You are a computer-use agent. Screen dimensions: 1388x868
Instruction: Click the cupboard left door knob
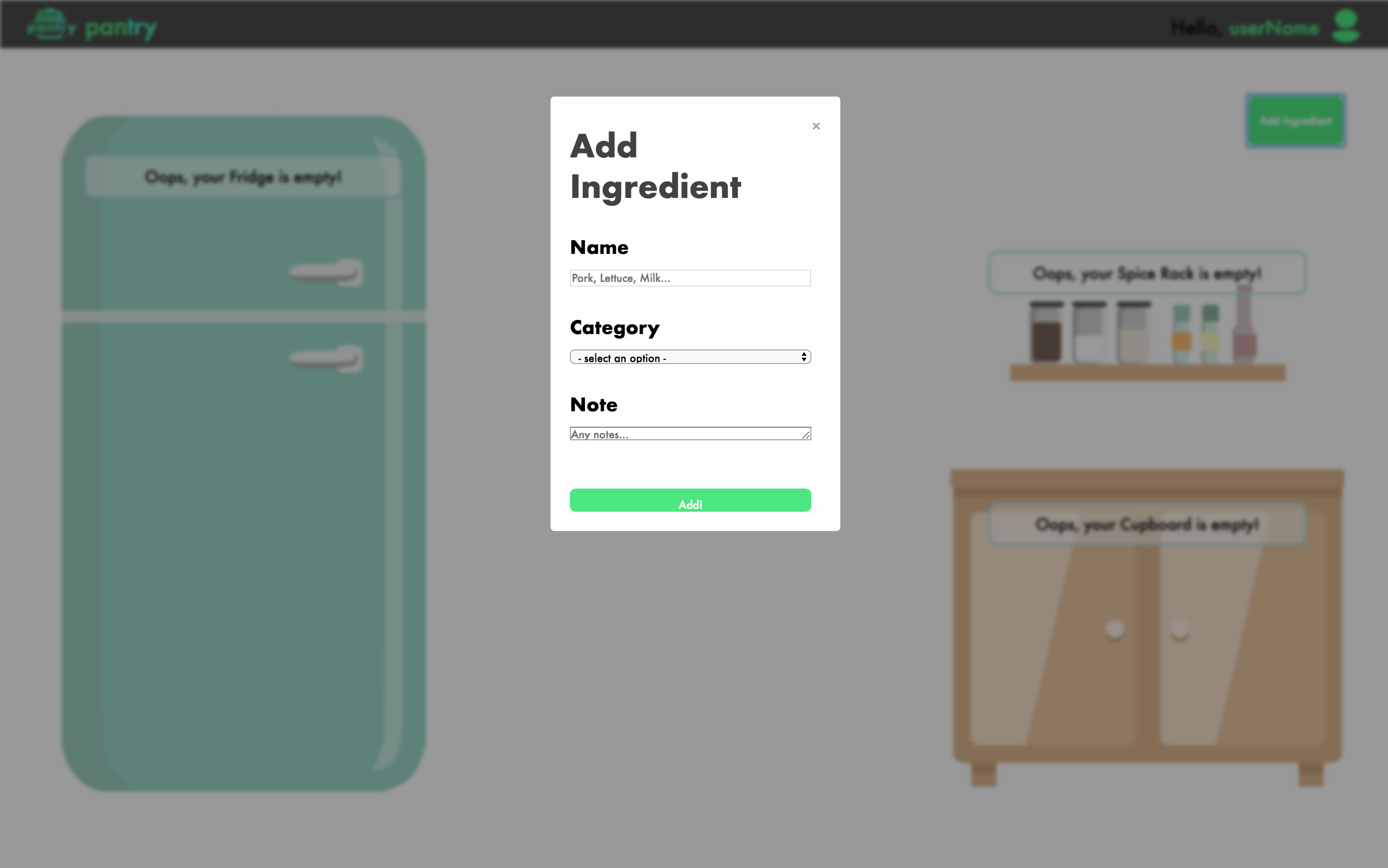pos(1115,629)
